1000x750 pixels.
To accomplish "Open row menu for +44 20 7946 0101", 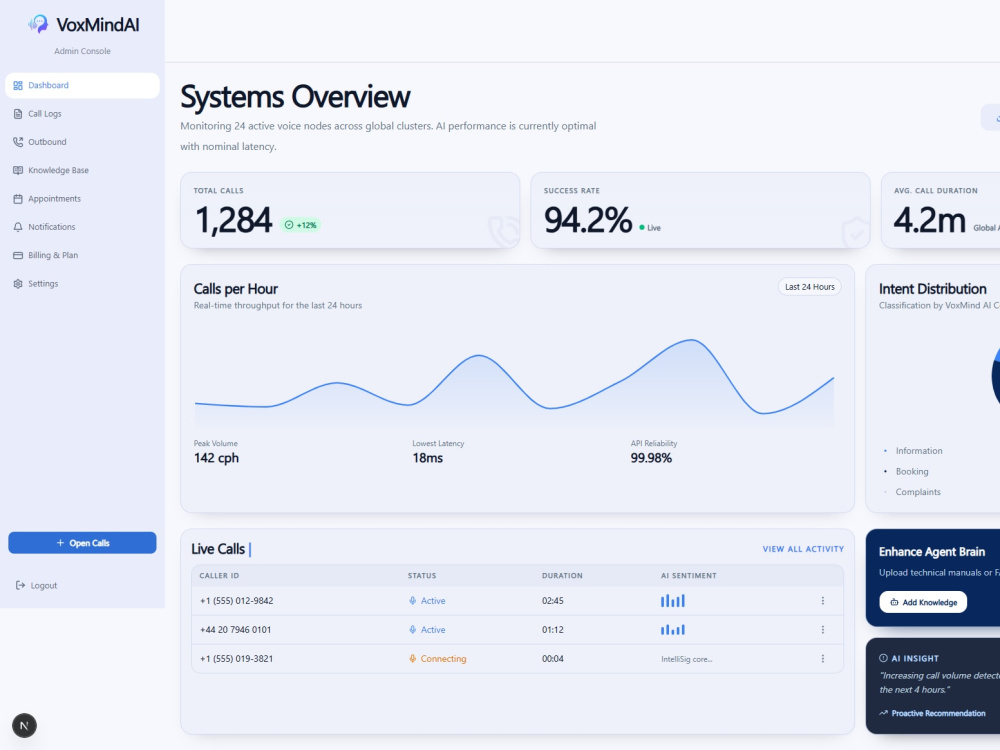I will (823, 629).
